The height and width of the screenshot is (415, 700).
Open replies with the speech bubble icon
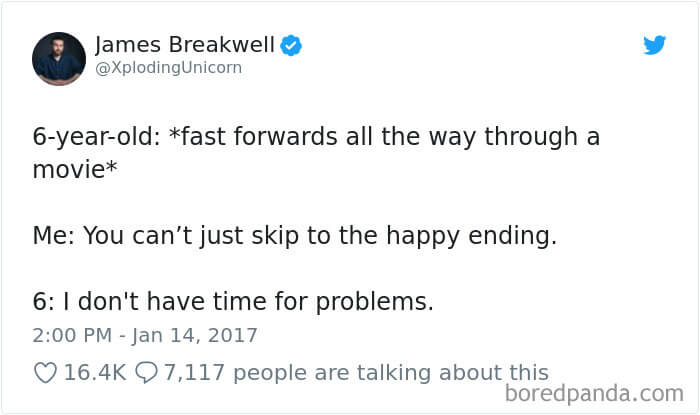click(146, 373)
